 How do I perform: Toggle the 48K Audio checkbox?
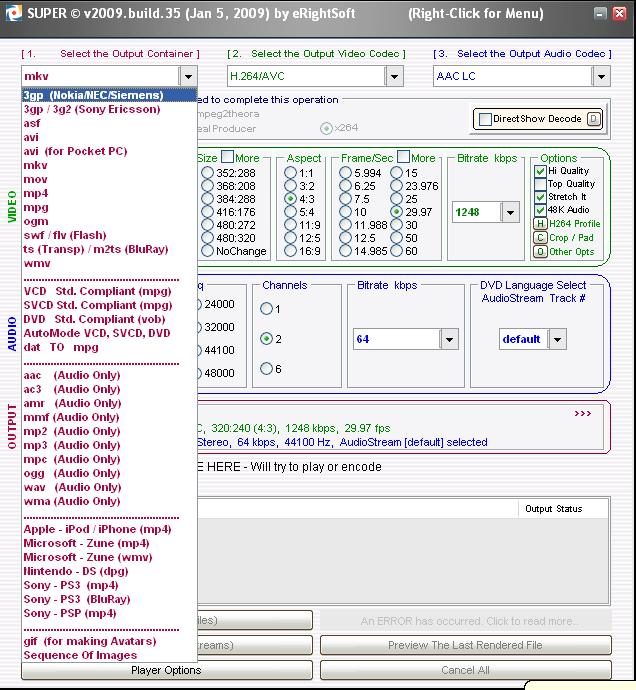[540, 210]
